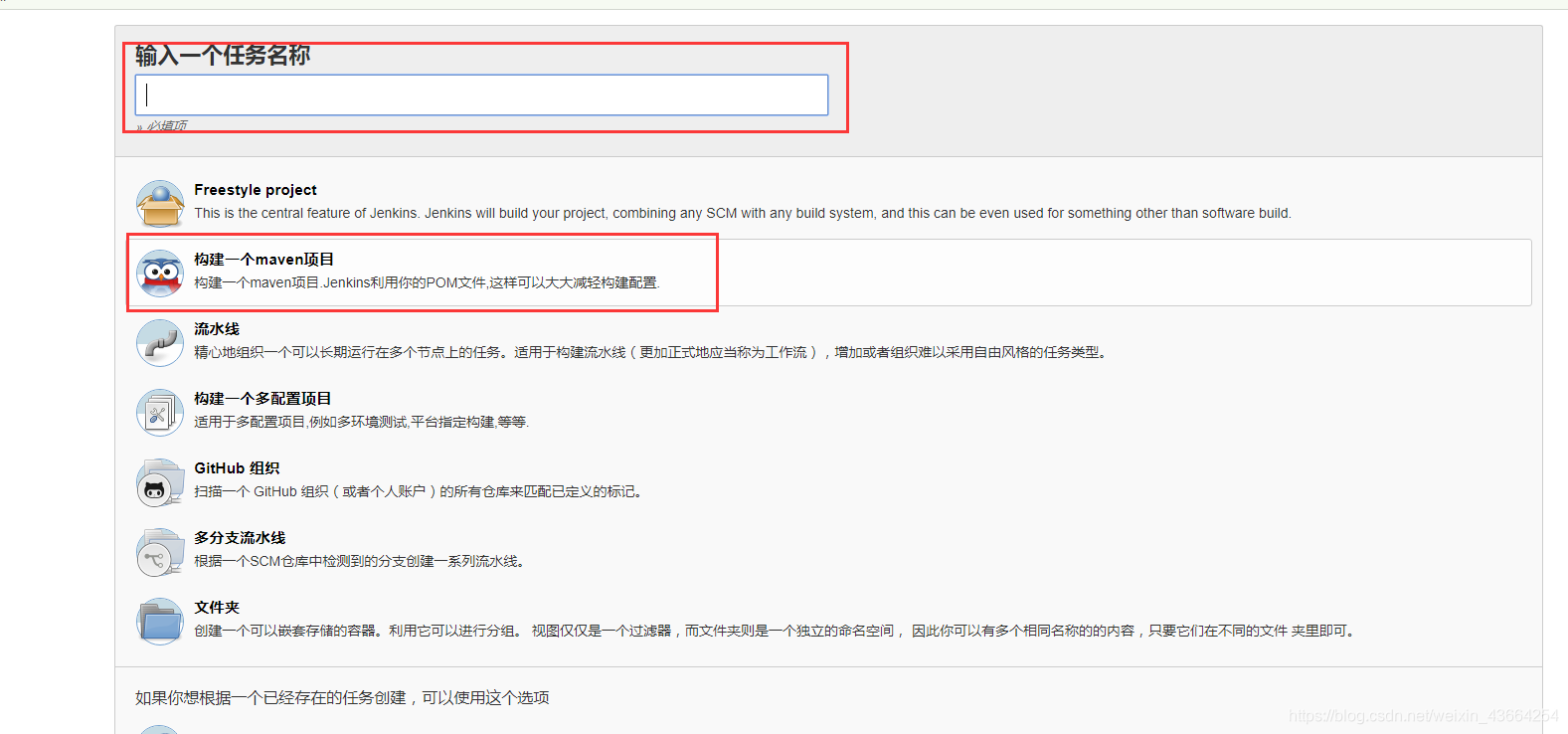Choose the Freestyle project title
Screen dimensions: 1568x734
pos(256,190)
